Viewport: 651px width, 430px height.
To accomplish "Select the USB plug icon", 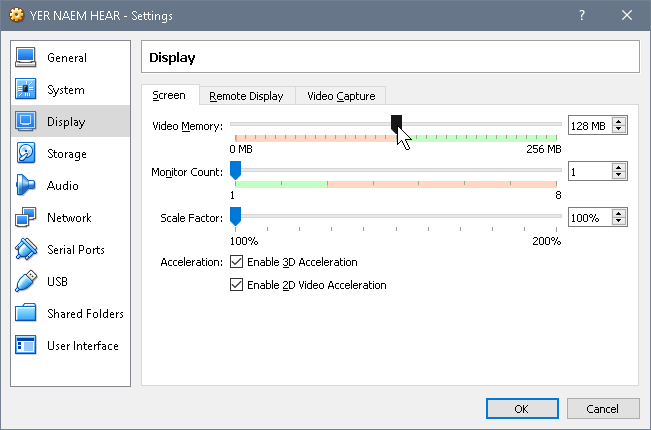I will point(26,281).
